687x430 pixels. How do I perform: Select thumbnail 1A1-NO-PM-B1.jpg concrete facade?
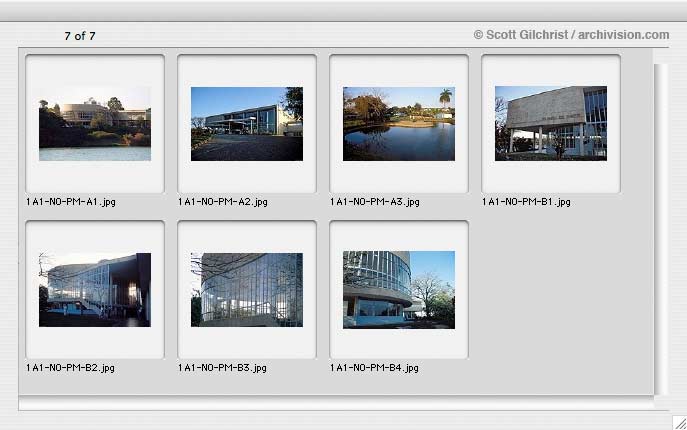(551, 123)
